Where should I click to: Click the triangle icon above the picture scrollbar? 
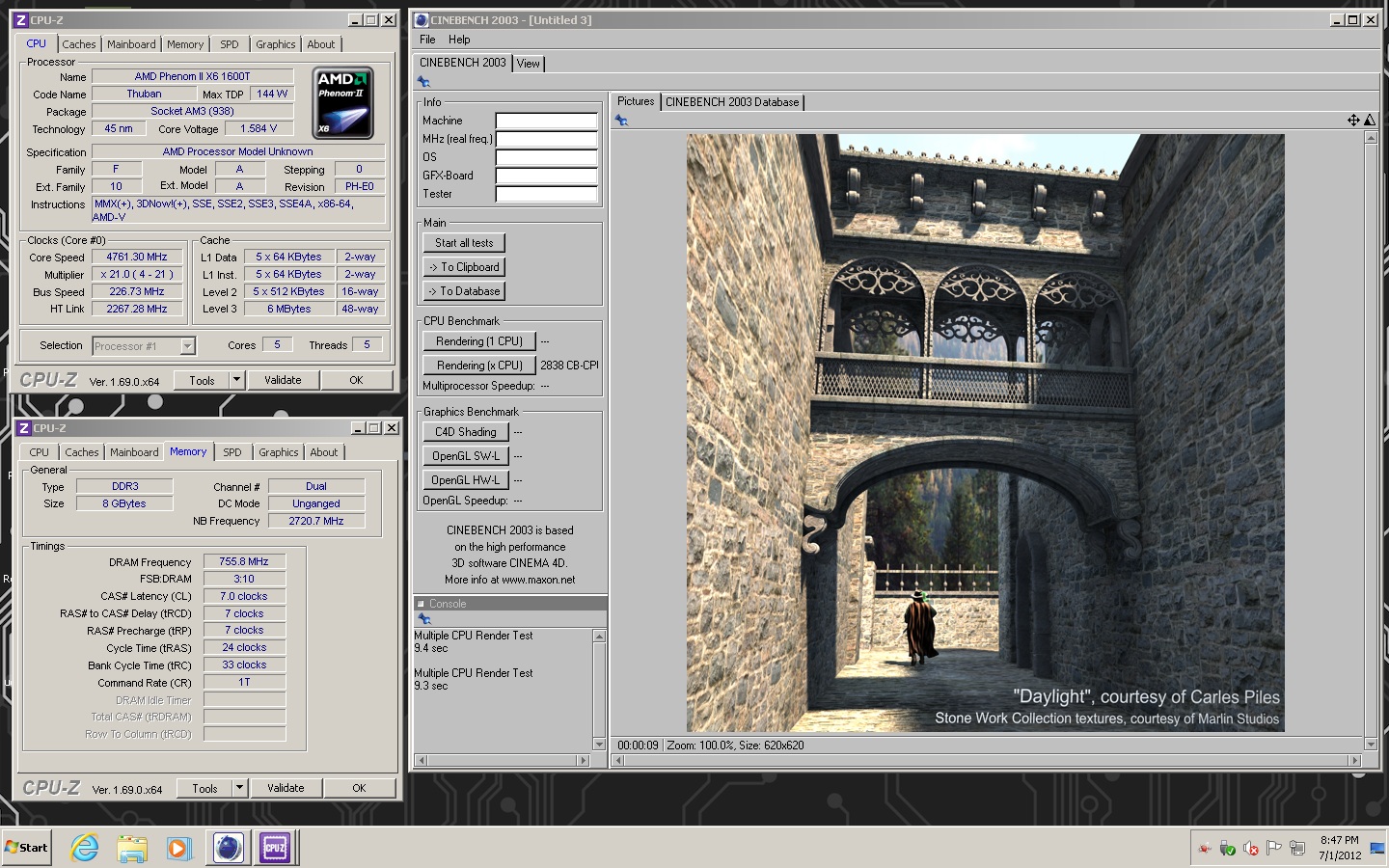click(x=1370, y=121)
